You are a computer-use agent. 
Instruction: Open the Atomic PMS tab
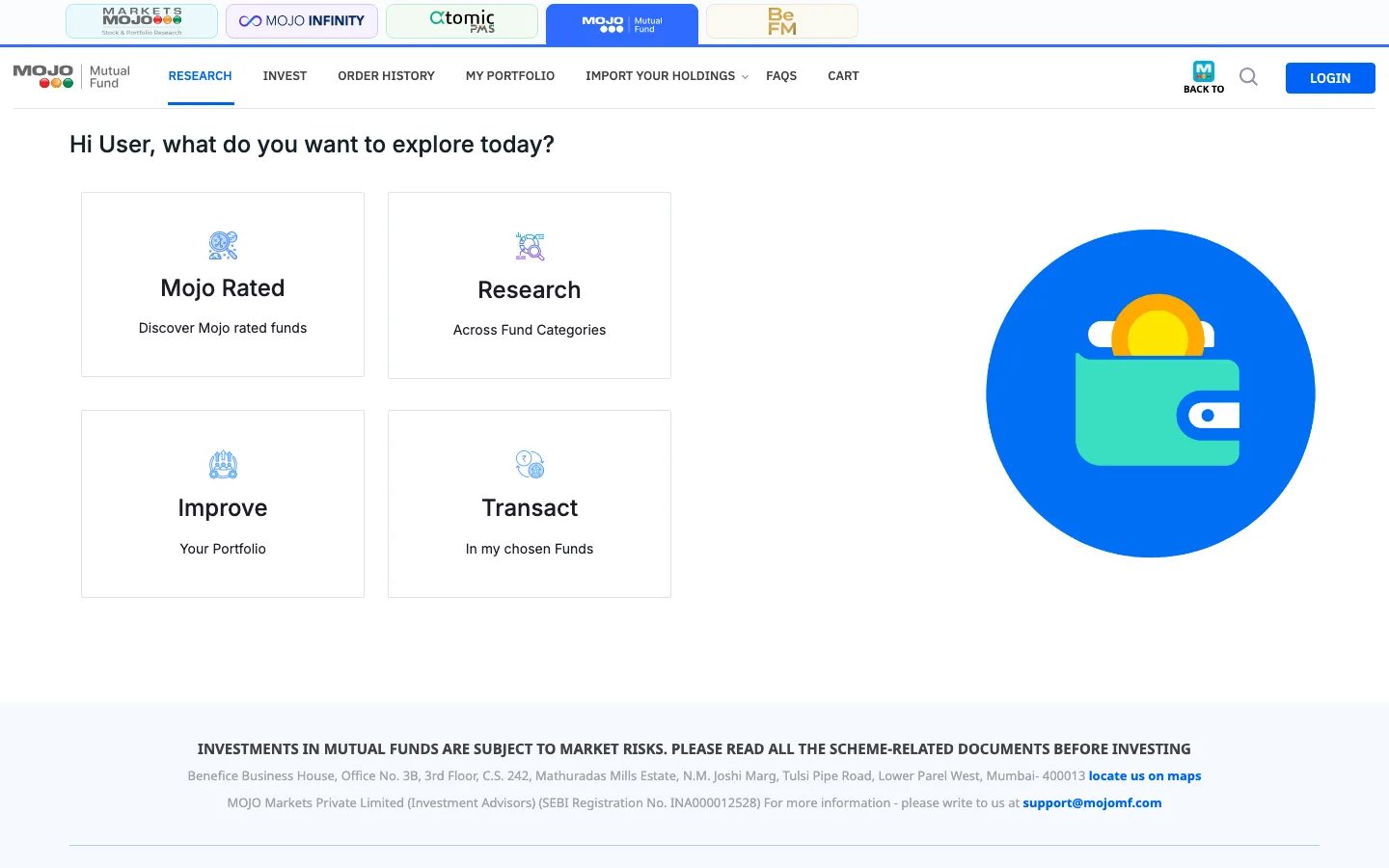tap(462, 21)
